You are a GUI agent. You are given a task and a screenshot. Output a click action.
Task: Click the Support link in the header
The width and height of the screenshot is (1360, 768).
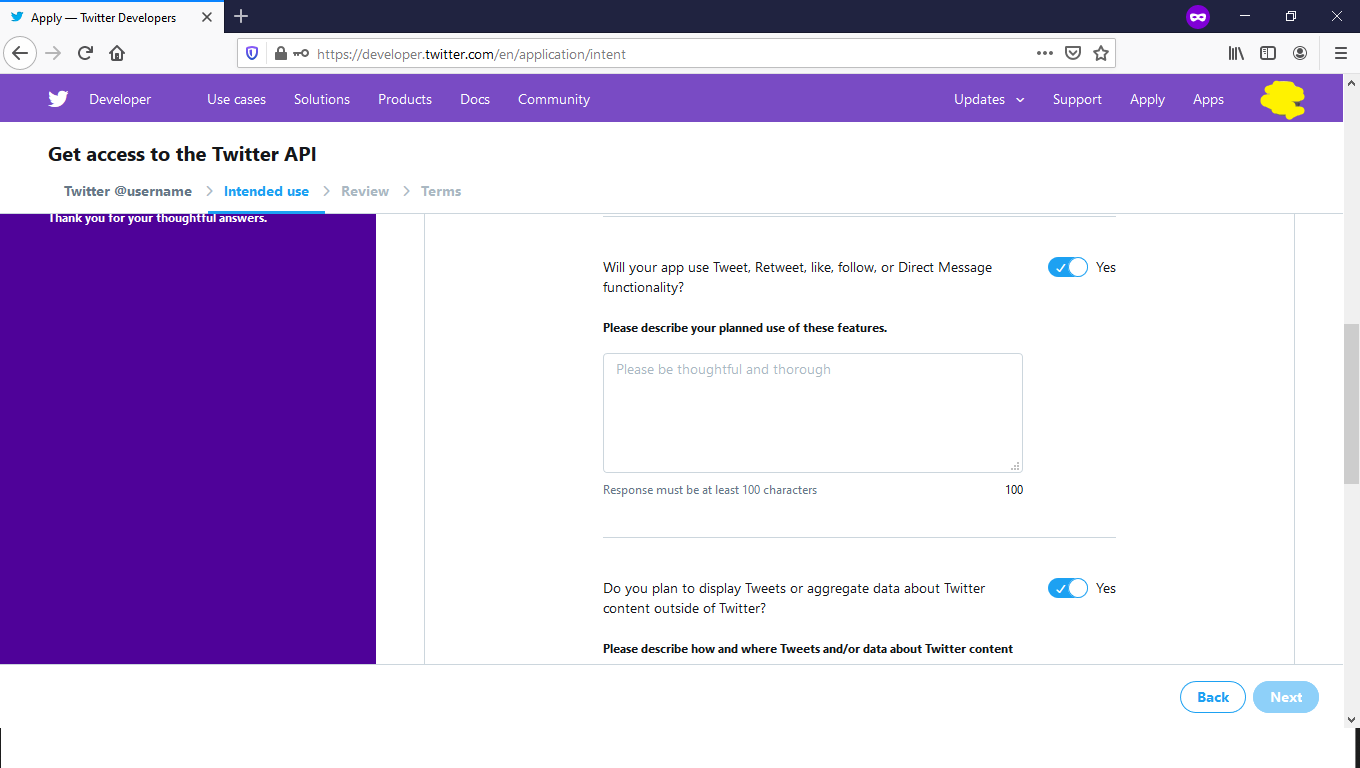pos(1077,99)
